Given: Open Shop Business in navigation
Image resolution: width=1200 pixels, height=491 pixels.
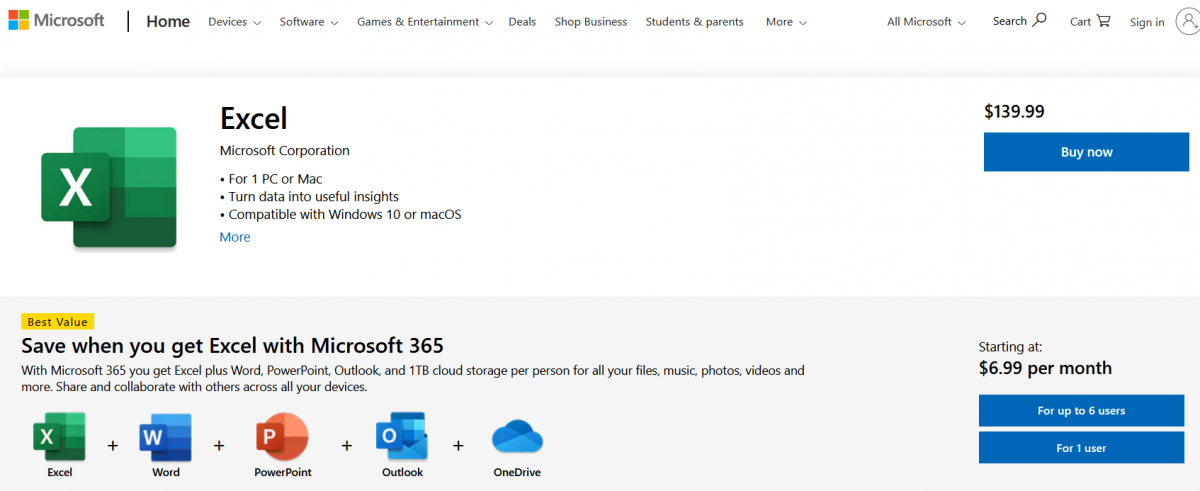Looking at the screenshot, I should point(591,21).
